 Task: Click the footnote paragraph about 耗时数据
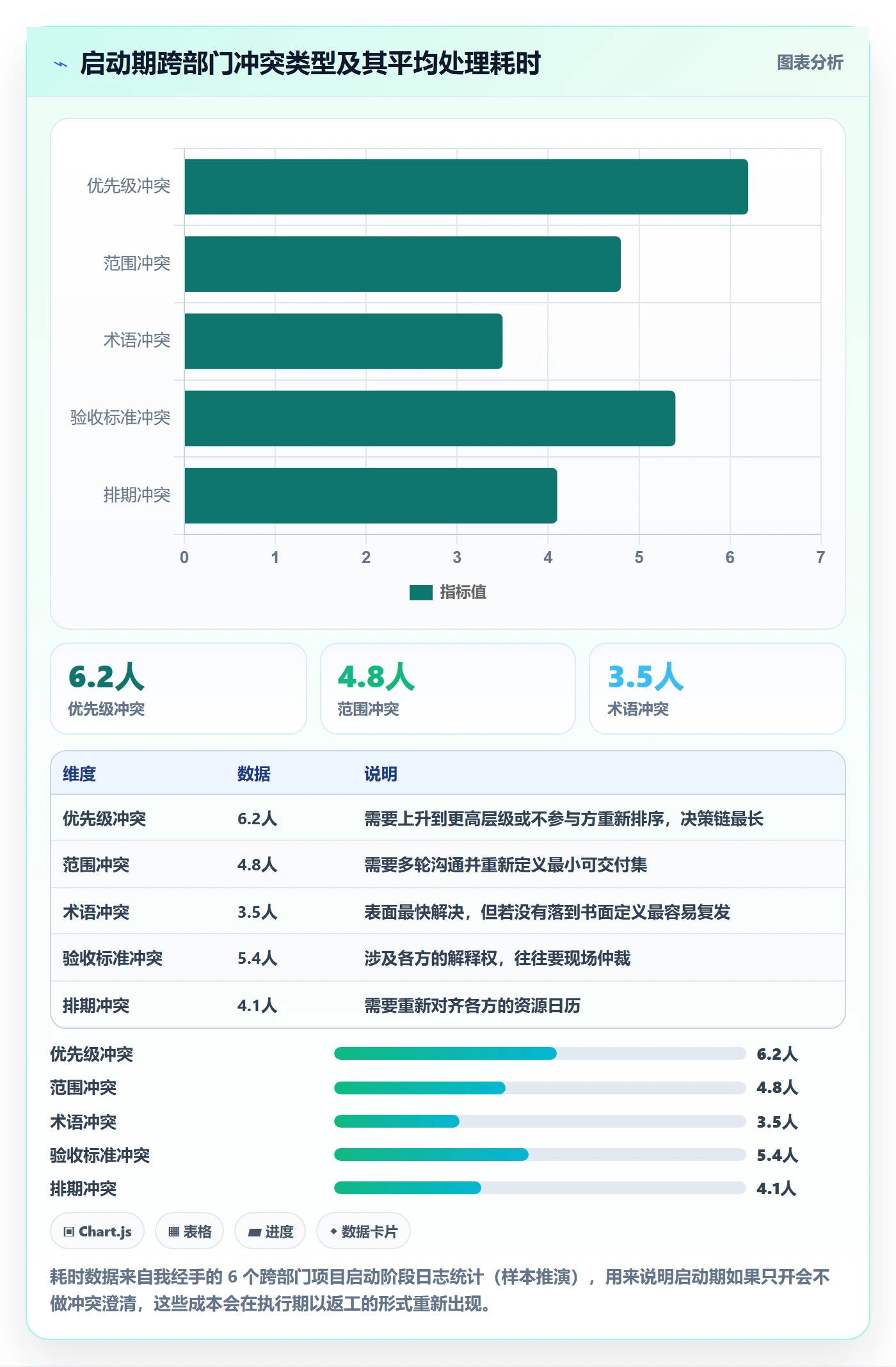[440, 1290]
